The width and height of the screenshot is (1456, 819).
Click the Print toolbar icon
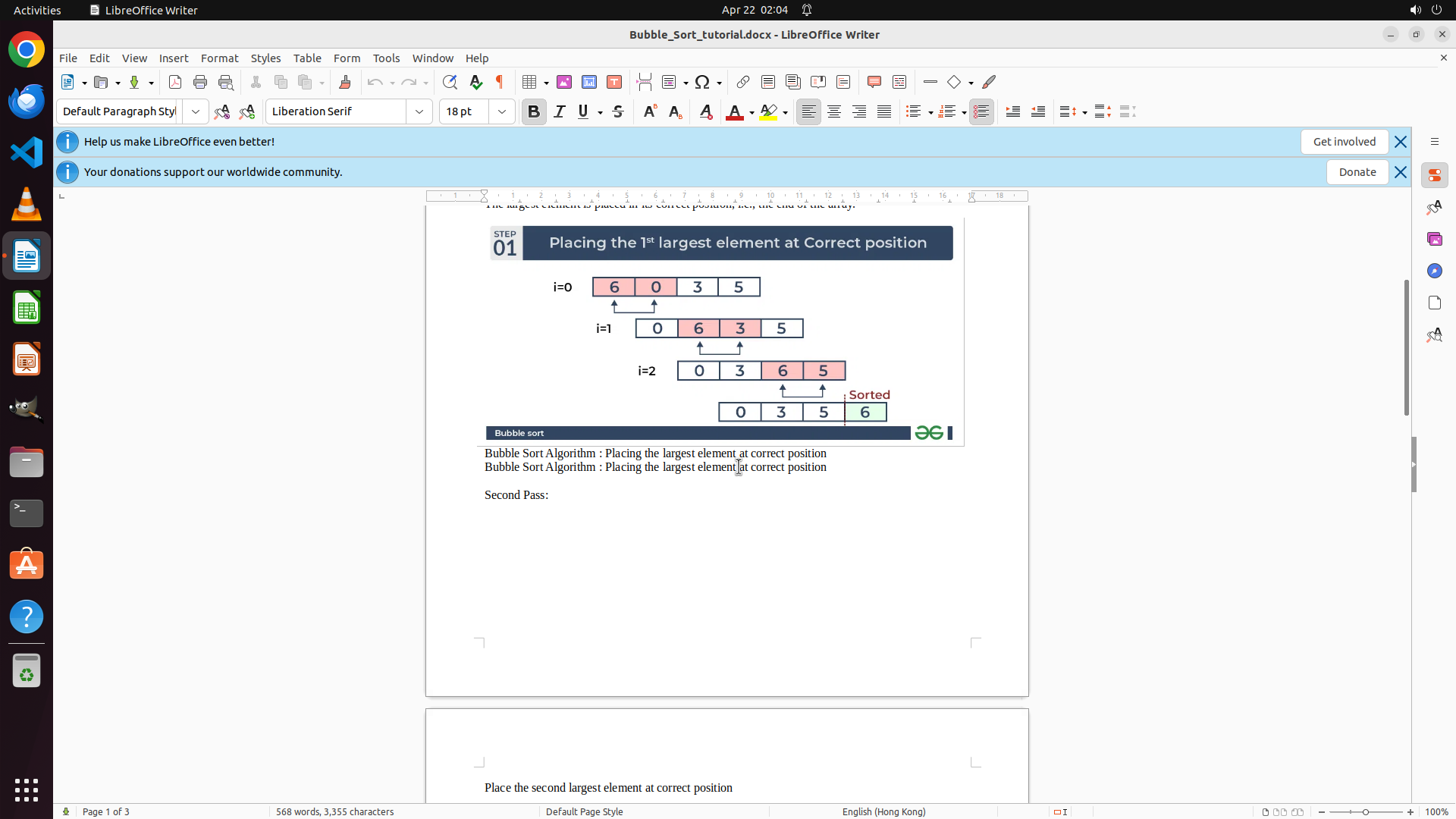pyautogui.click(x=200, y=82)
